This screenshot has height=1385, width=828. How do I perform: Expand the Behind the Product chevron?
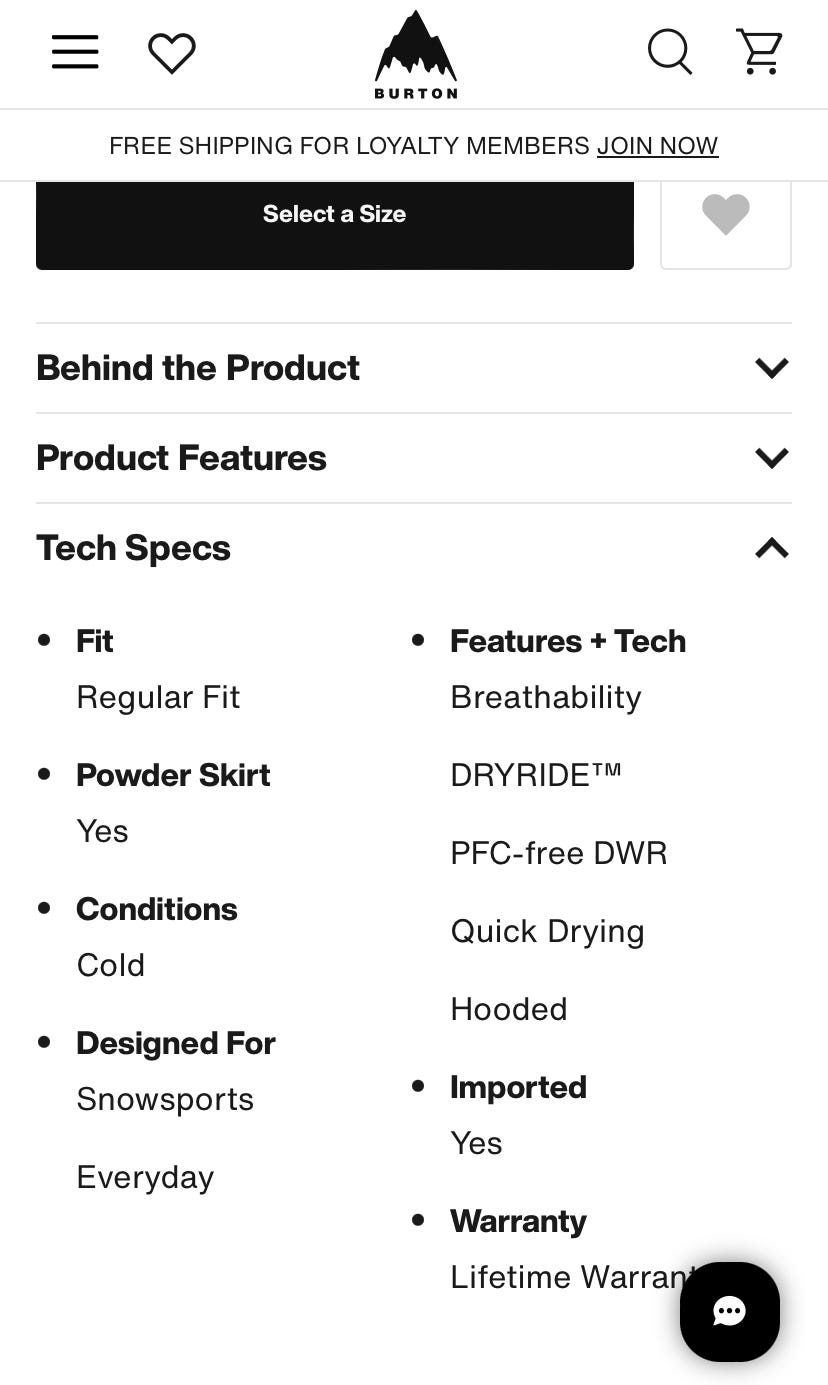tap(771, 368)
